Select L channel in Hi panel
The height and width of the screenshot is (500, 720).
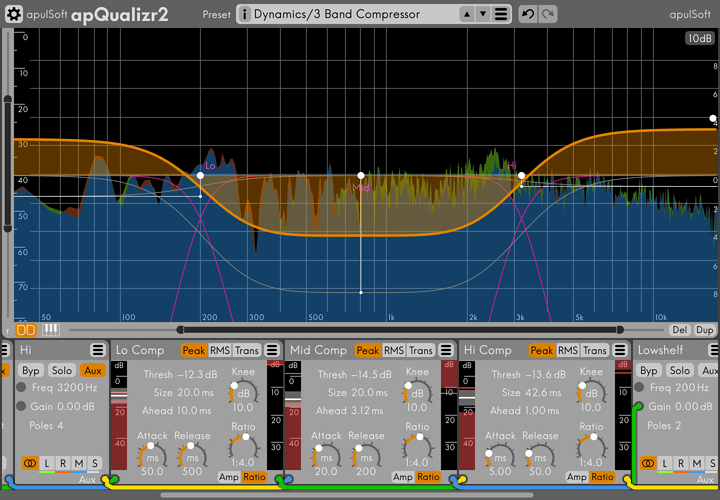(47, 463)
